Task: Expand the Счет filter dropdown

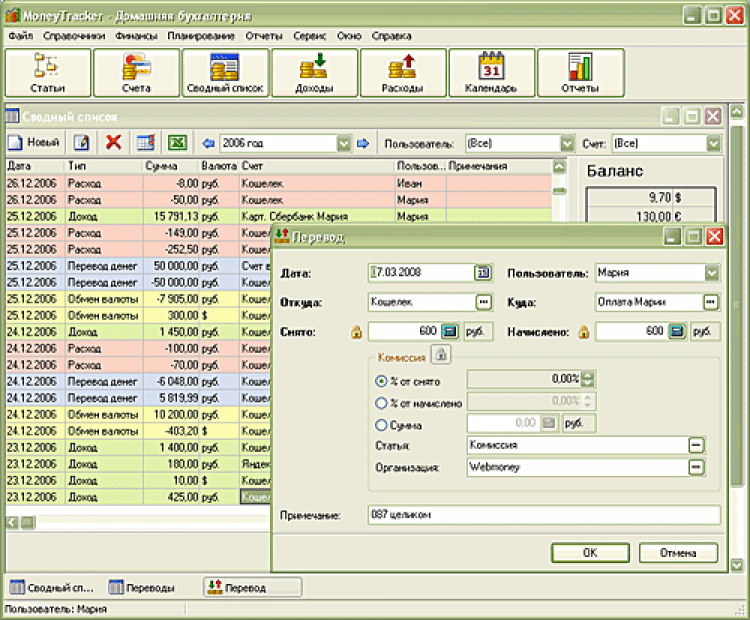Action: click(712, 143)
